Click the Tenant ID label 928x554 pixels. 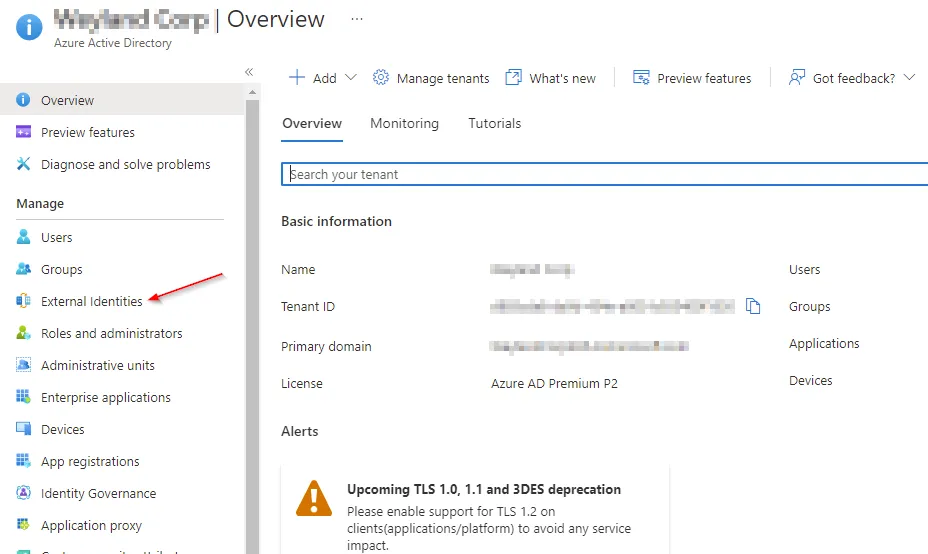[x=308, y=306]
